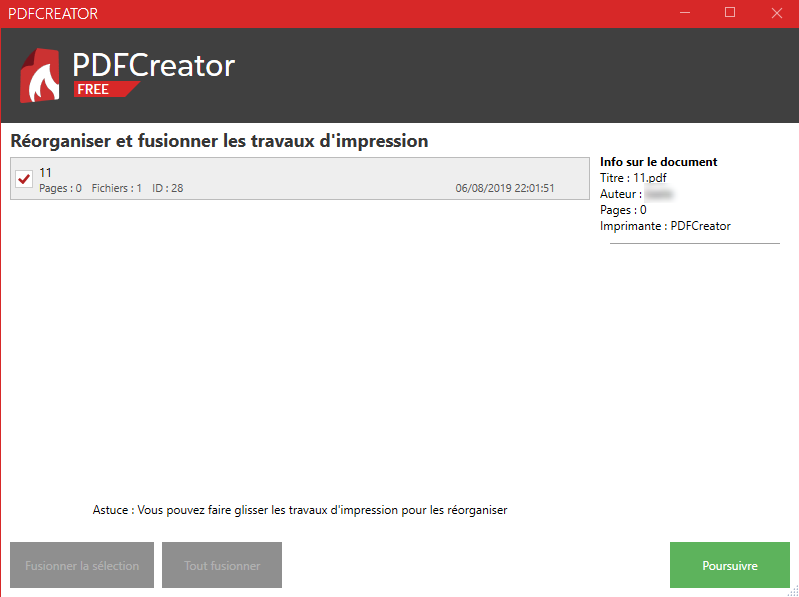Click the Fusionner la sélection button
The width and height of the screenshot is (799, 597).
pyautogui.click(x=82, y=565)
